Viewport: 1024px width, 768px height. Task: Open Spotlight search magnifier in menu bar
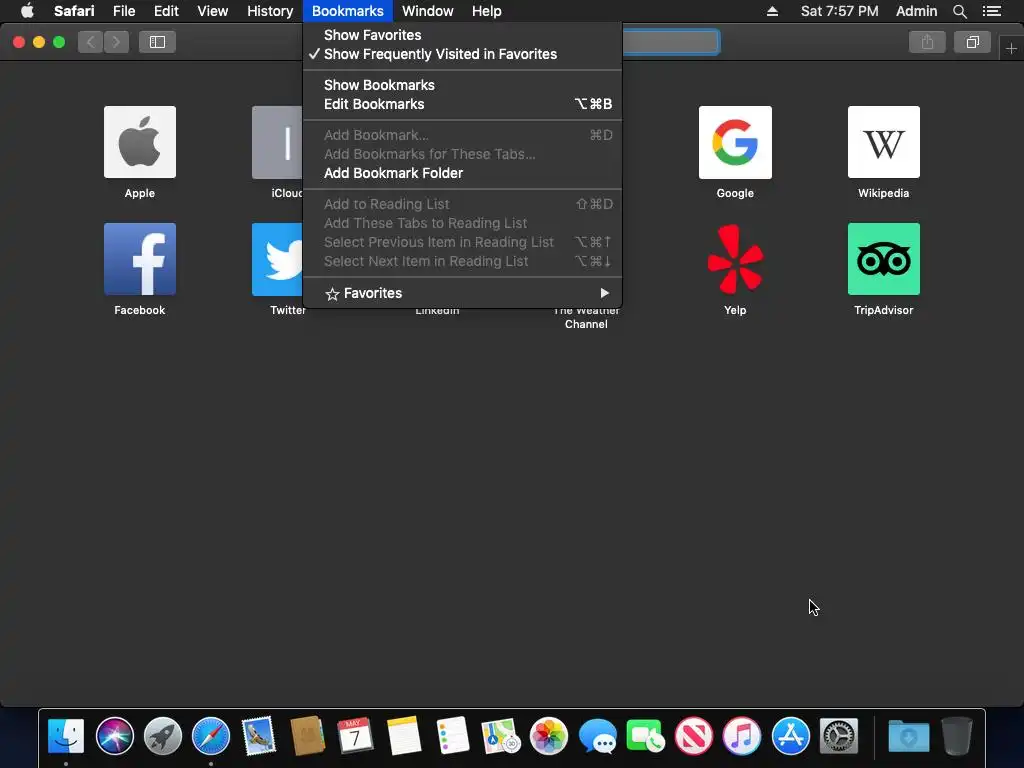click(x=959, y=11)
